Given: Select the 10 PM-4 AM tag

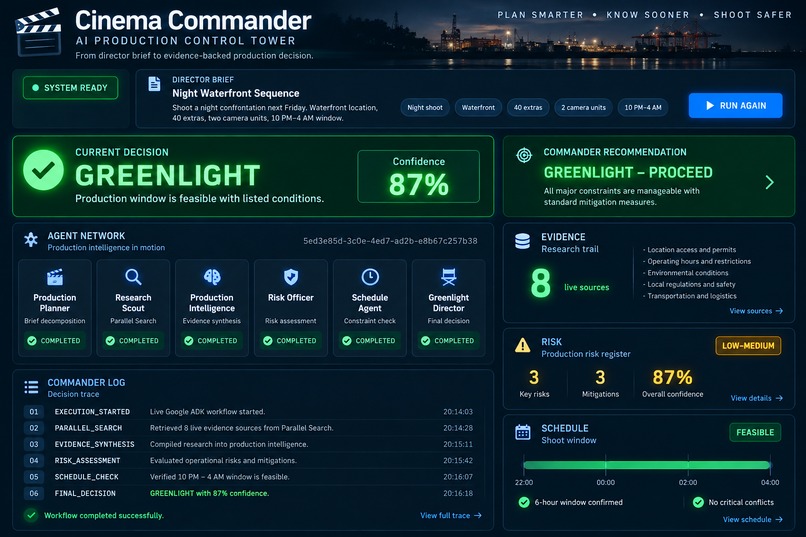Looking at the screenshot, I should click(x=643, y=107).
